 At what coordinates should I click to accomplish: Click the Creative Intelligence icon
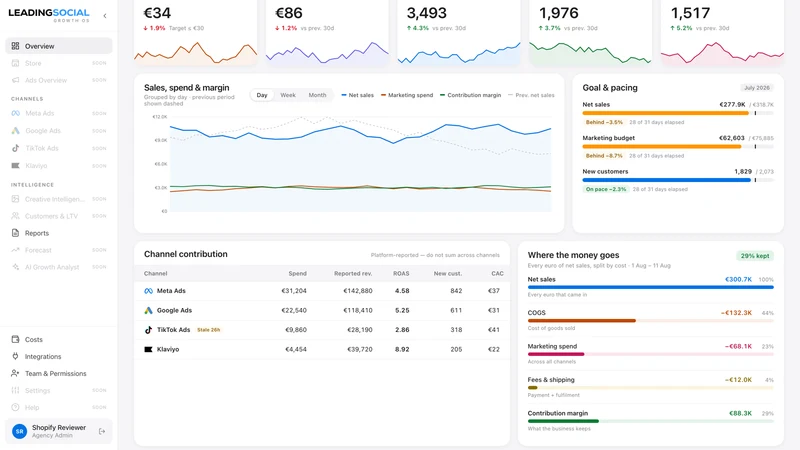tap(15, 199)
